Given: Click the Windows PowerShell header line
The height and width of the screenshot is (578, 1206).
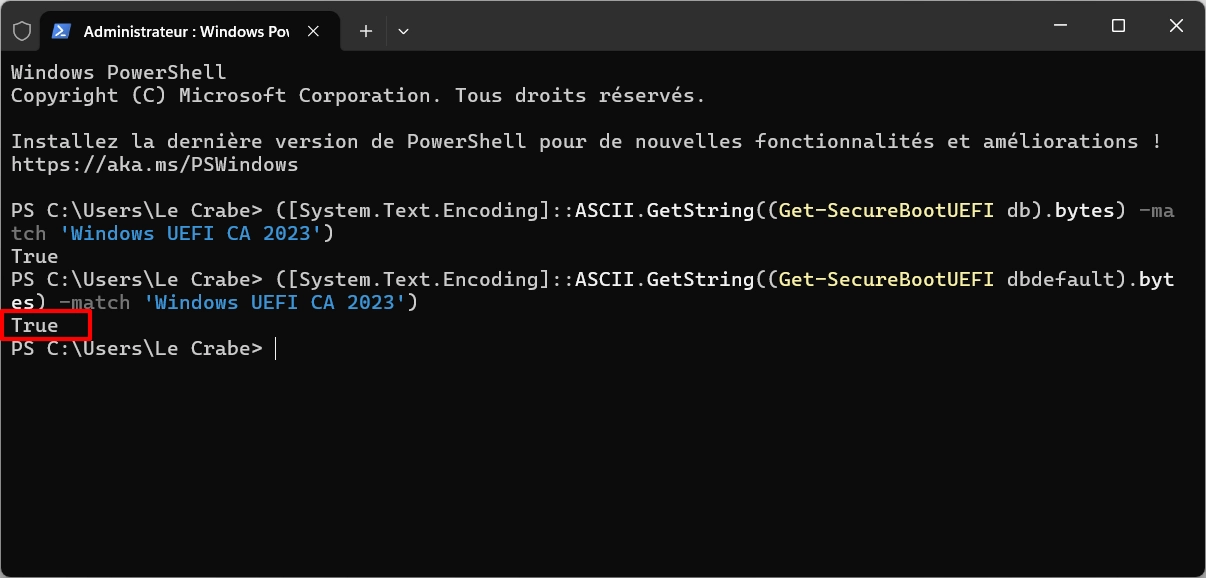Looking at the screenshot, I should 118,73.
